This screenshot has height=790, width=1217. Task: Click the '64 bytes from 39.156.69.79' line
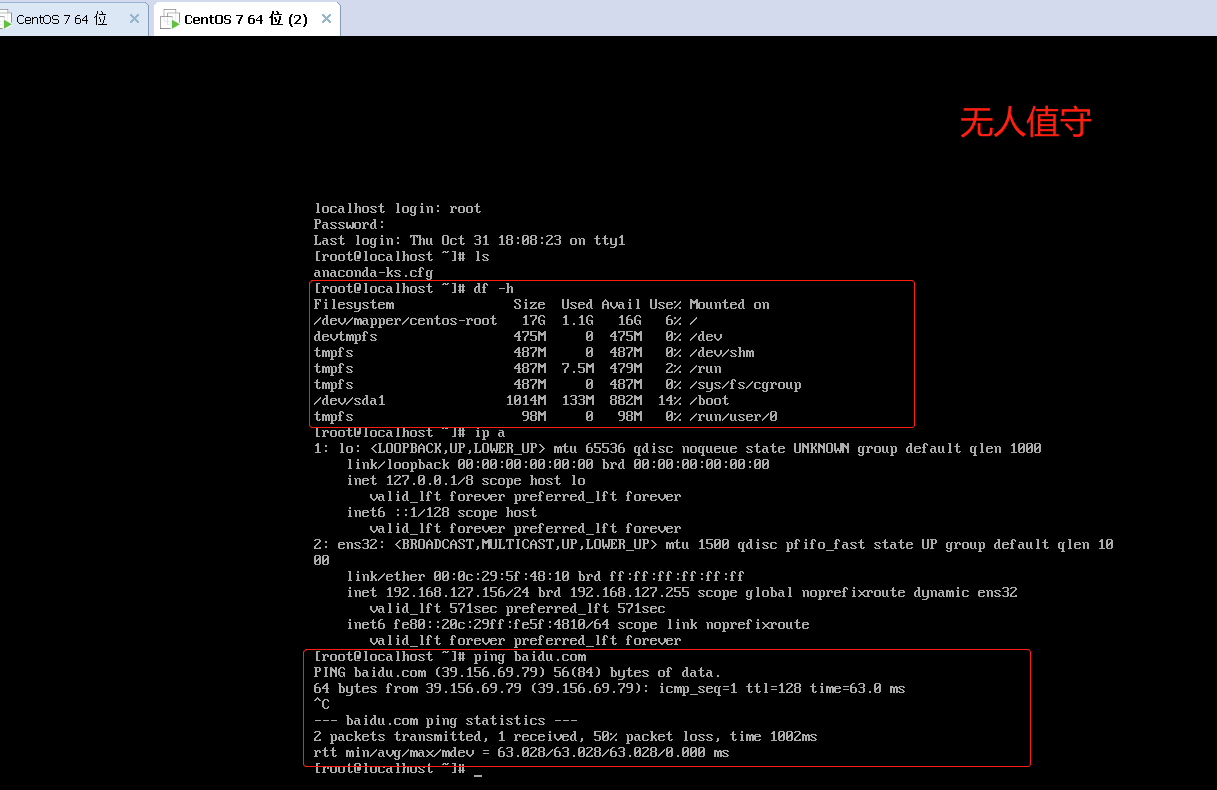609,688
